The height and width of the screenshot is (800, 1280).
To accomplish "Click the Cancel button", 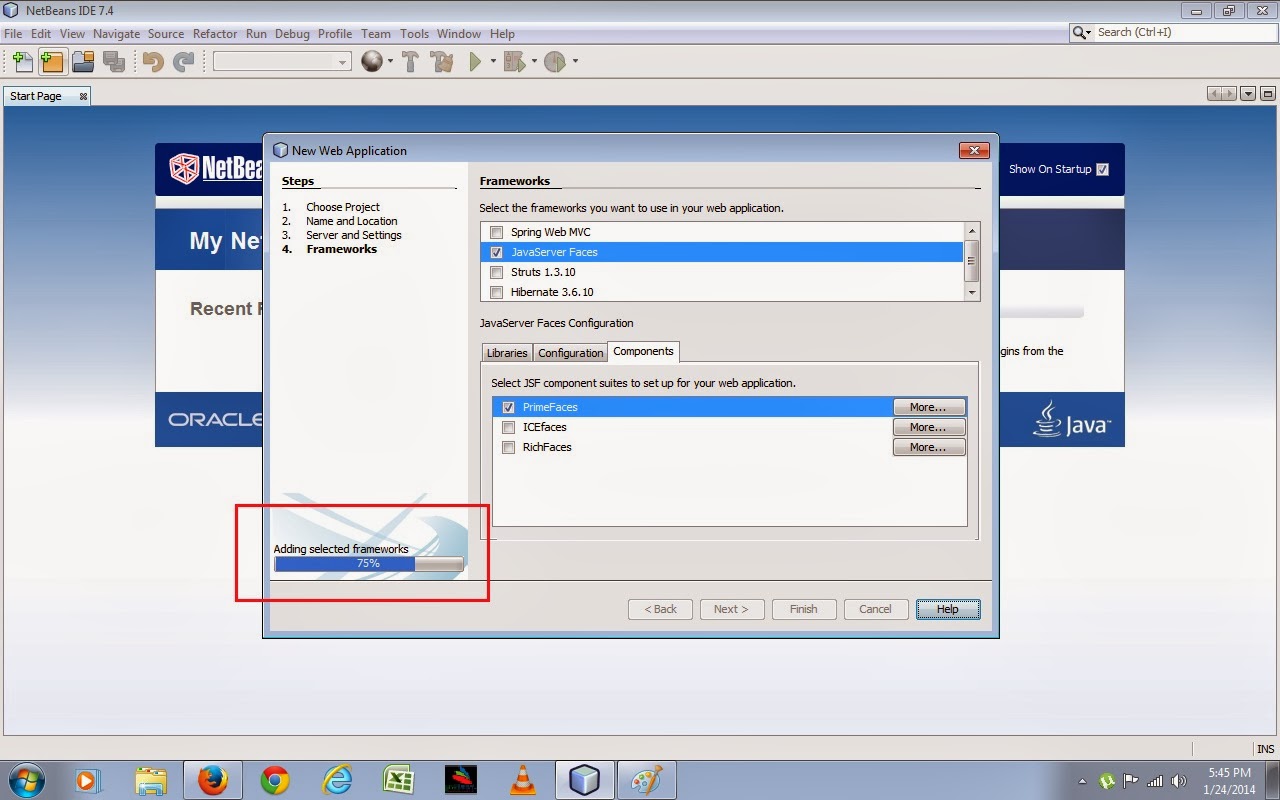I will (x=875, y=609).
